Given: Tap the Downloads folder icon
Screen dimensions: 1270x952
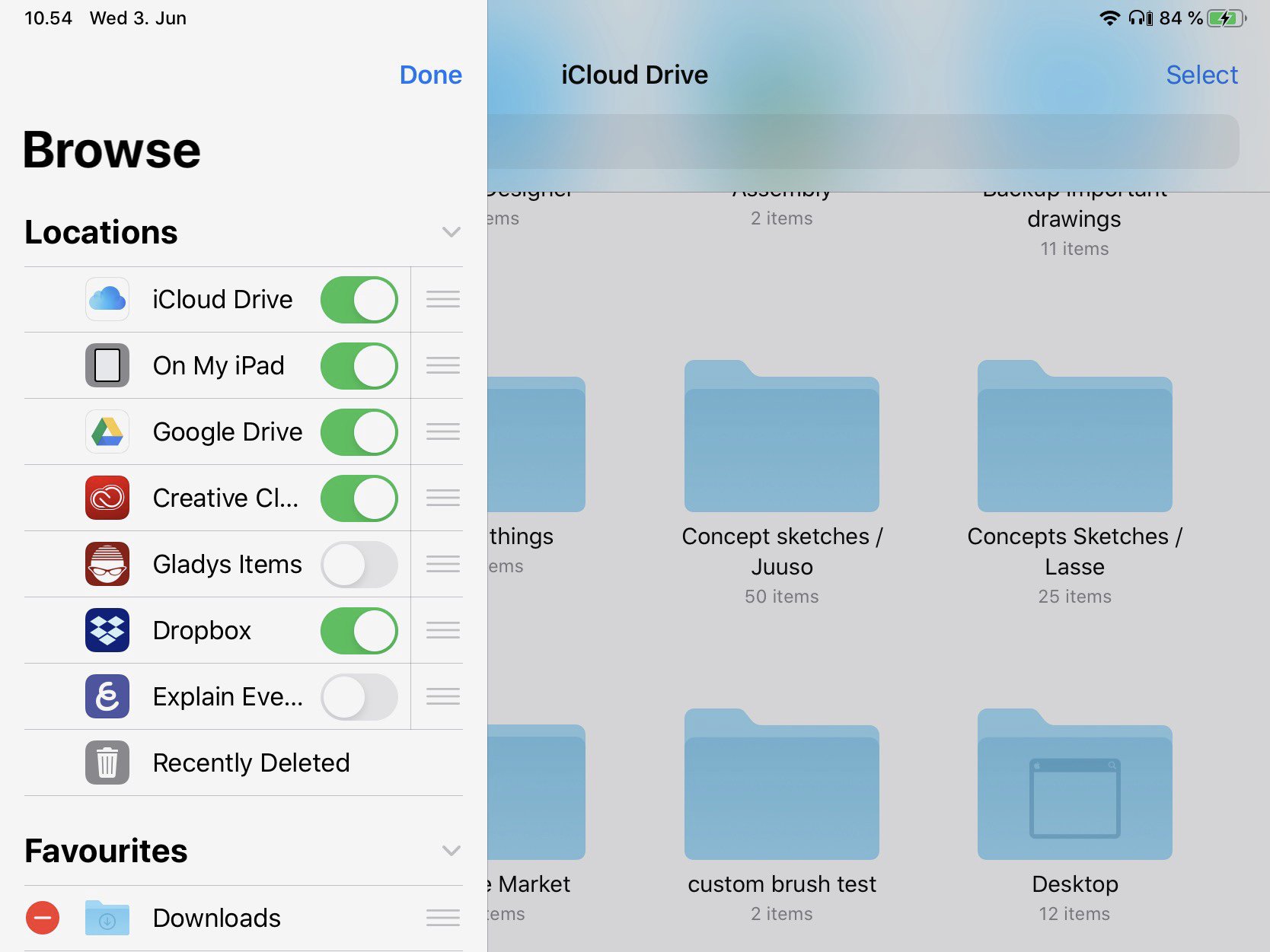Looking at the screenshot, I should pyautogui.click(x=107, y=918).
